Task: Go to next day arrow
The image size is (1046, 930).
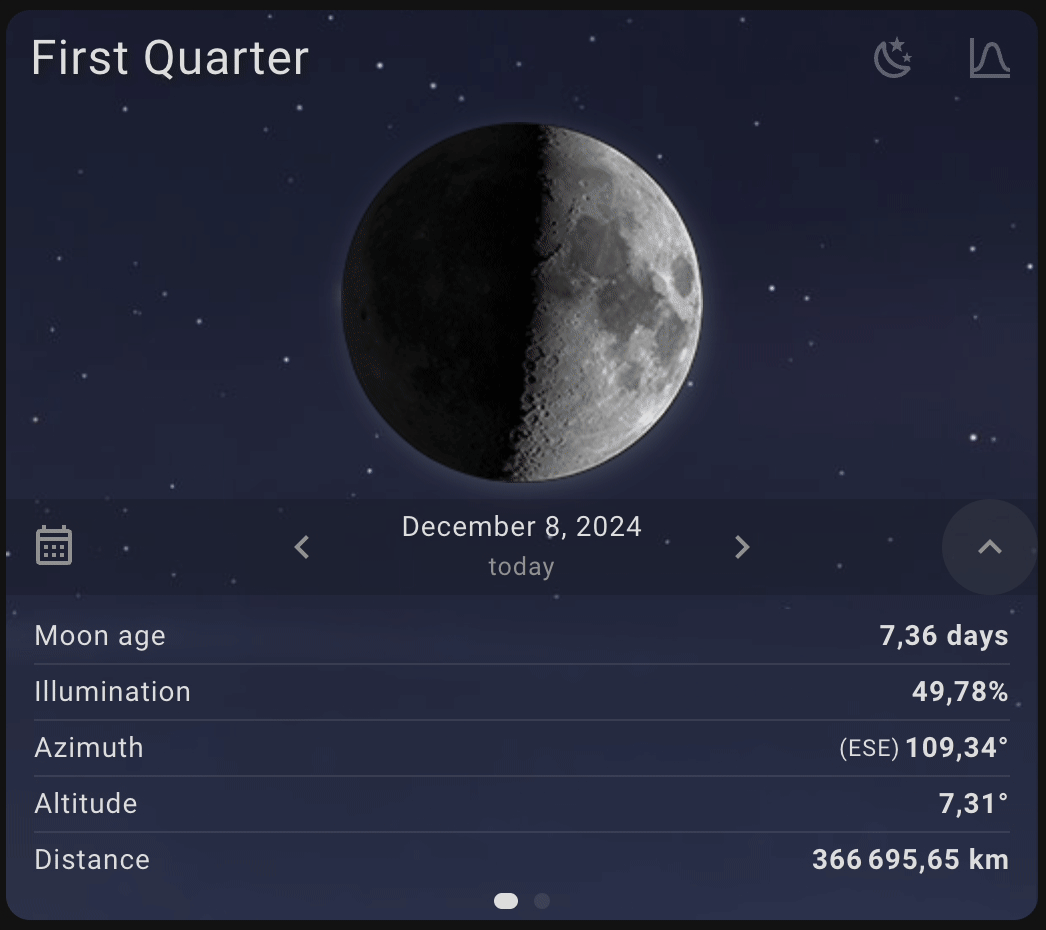Action: [742, 547]
